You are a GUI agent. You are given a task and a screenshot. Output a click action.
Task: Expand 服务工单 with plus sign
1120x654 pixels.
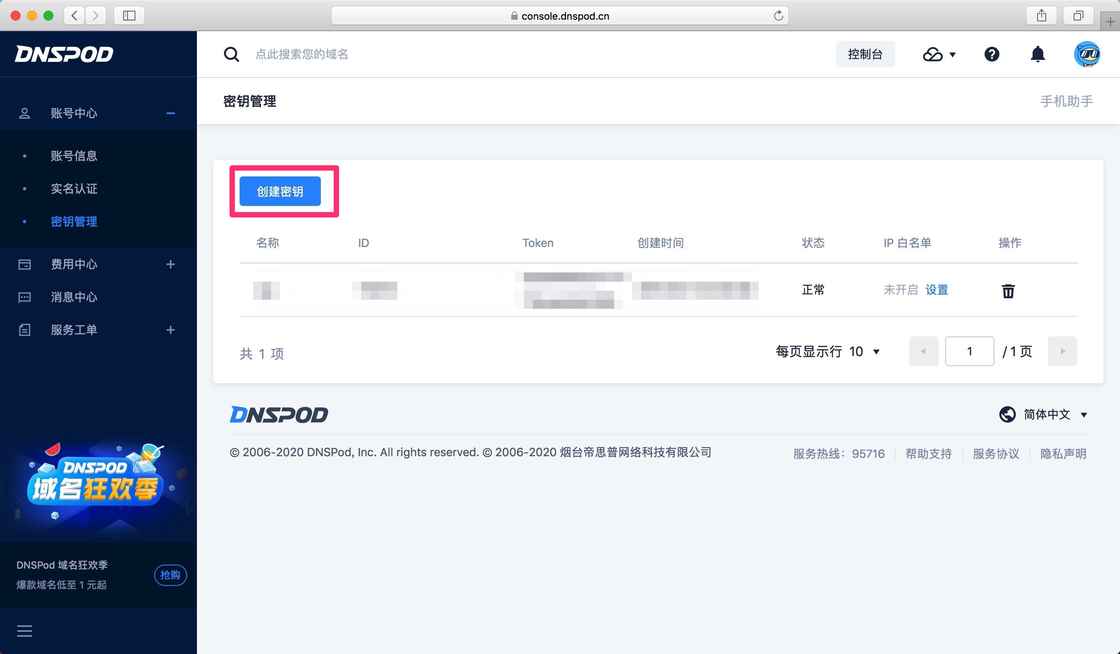click(x=170, y=330)
